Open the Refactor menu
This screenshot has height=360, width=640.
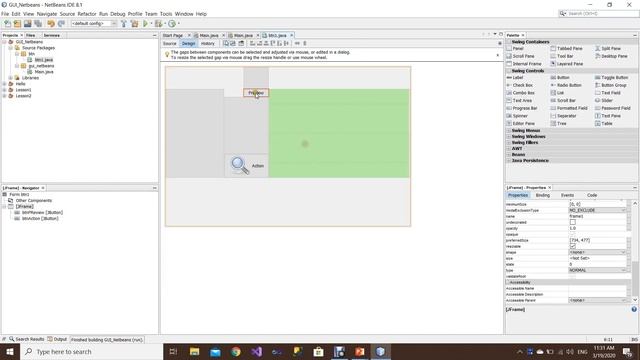tap(87, 14)
